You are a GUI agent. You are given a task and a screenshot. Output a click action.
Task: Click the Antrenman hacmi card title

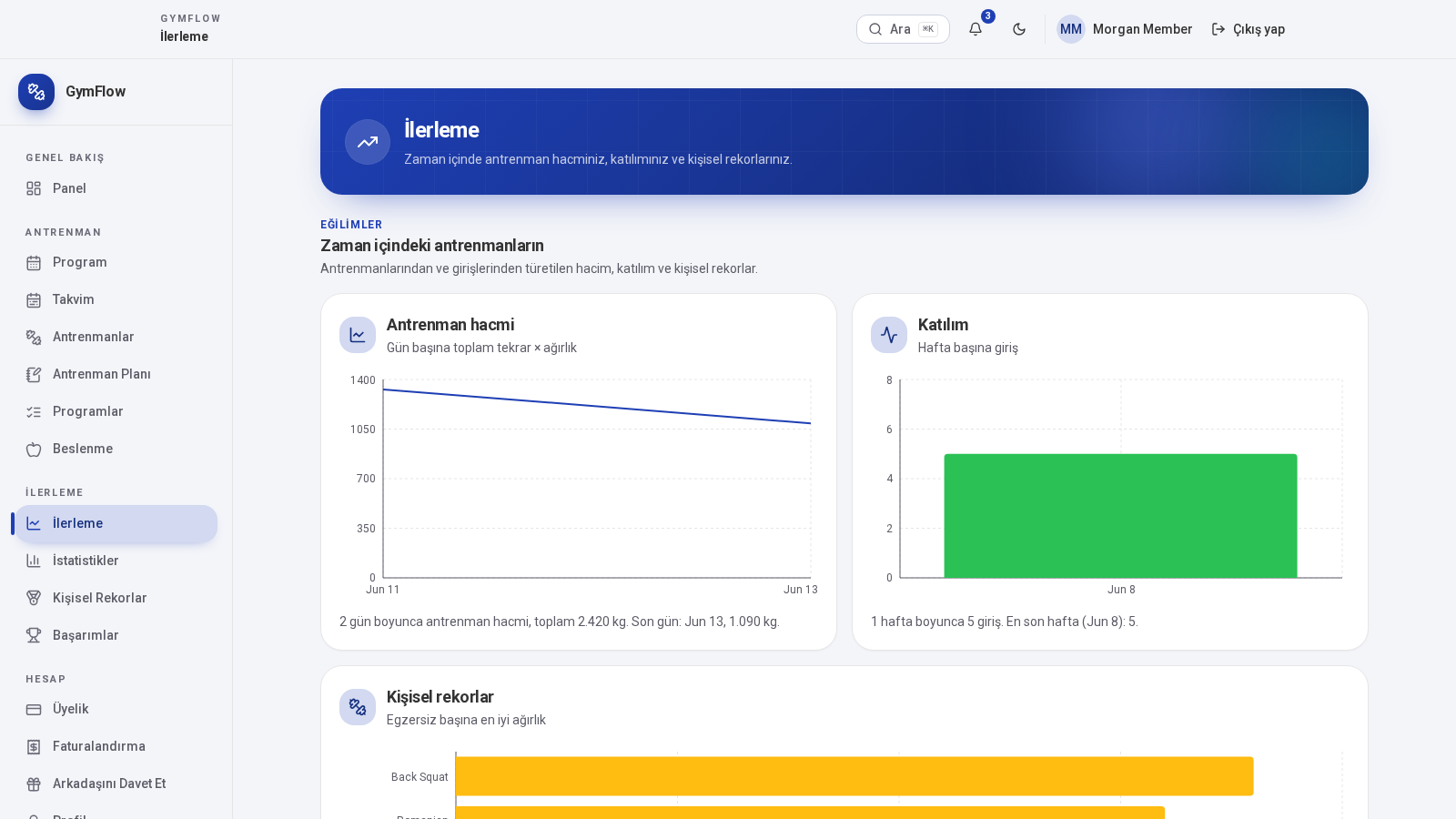click(x=450, y=325)
